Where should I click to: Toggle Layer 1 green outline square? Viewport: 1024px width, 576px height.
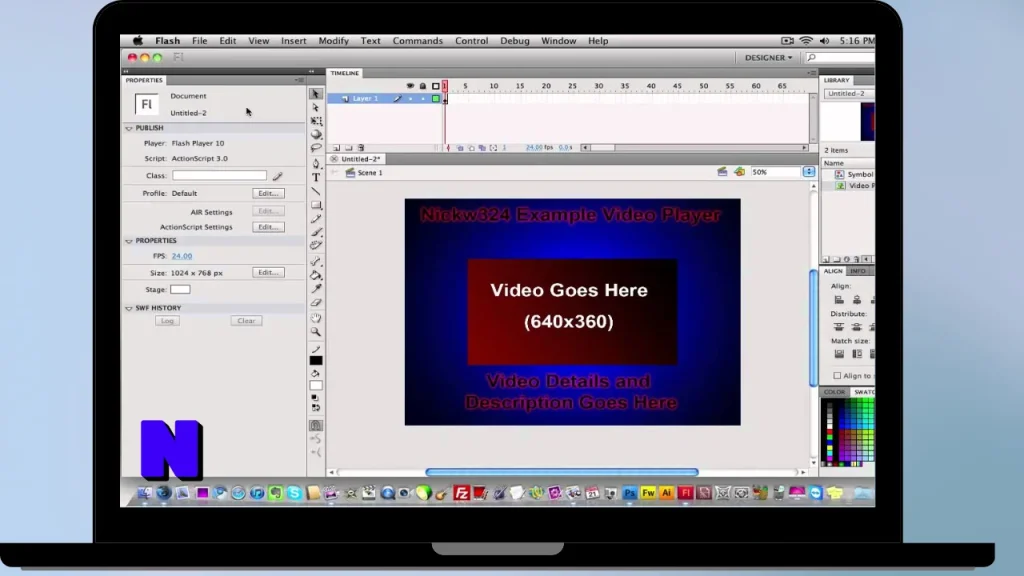[x=436, y=99]
